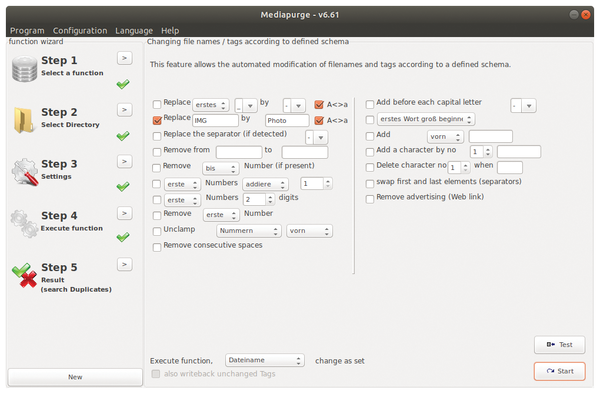The width and height of the screenshot is (600, 394).
Task: Click the New button in function wizard
Action: click(75, 377)
